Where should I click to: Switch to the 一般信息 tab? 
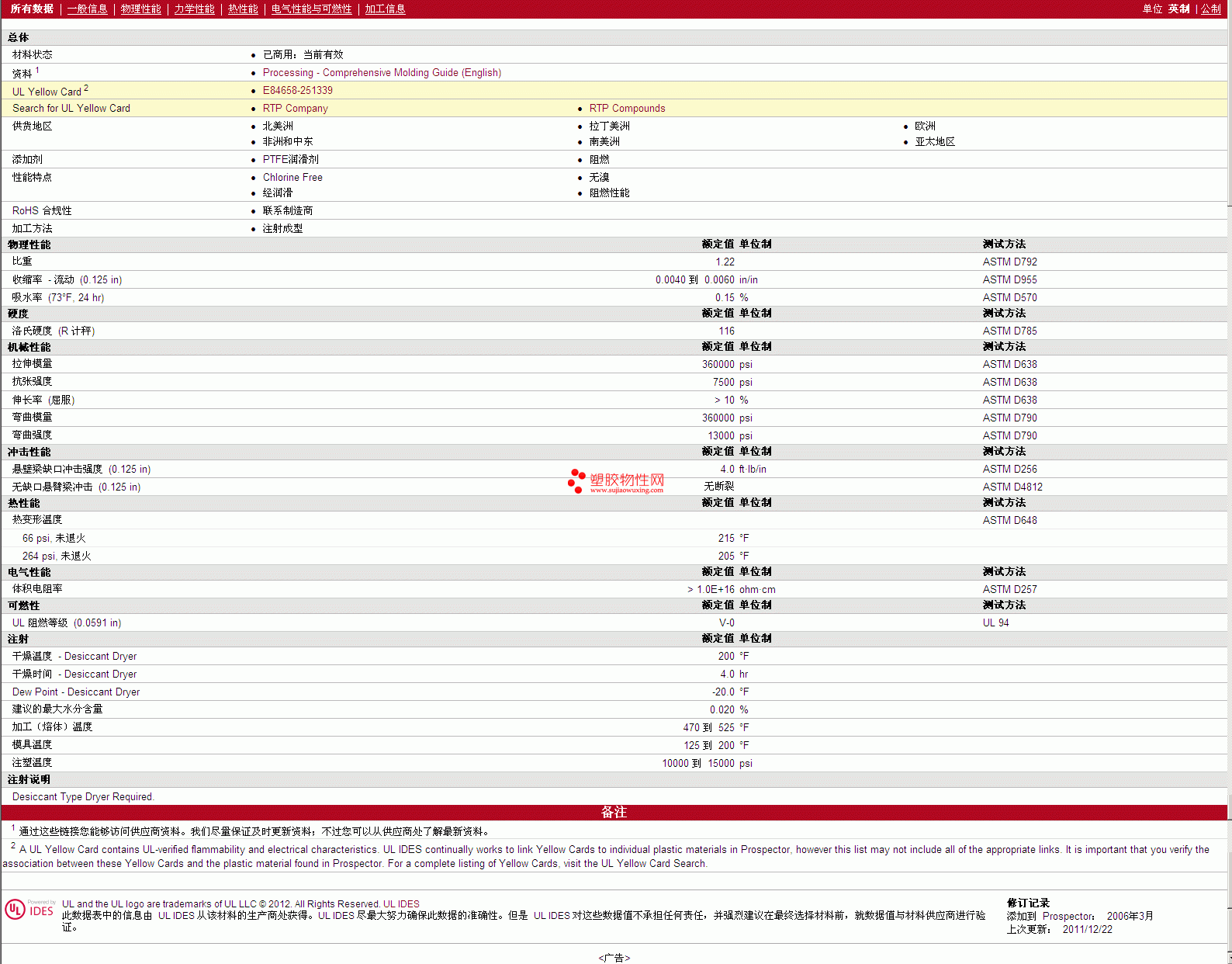87,9
